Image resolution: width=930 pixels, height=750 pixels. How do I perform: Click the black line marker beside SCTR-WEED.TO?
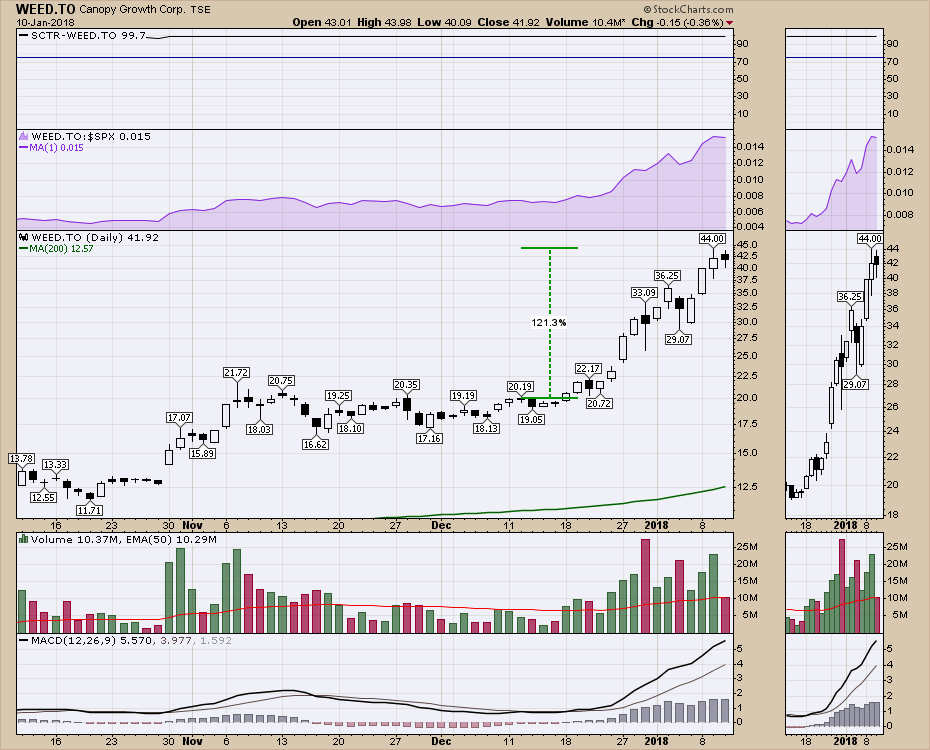click(x=23, y=36)
